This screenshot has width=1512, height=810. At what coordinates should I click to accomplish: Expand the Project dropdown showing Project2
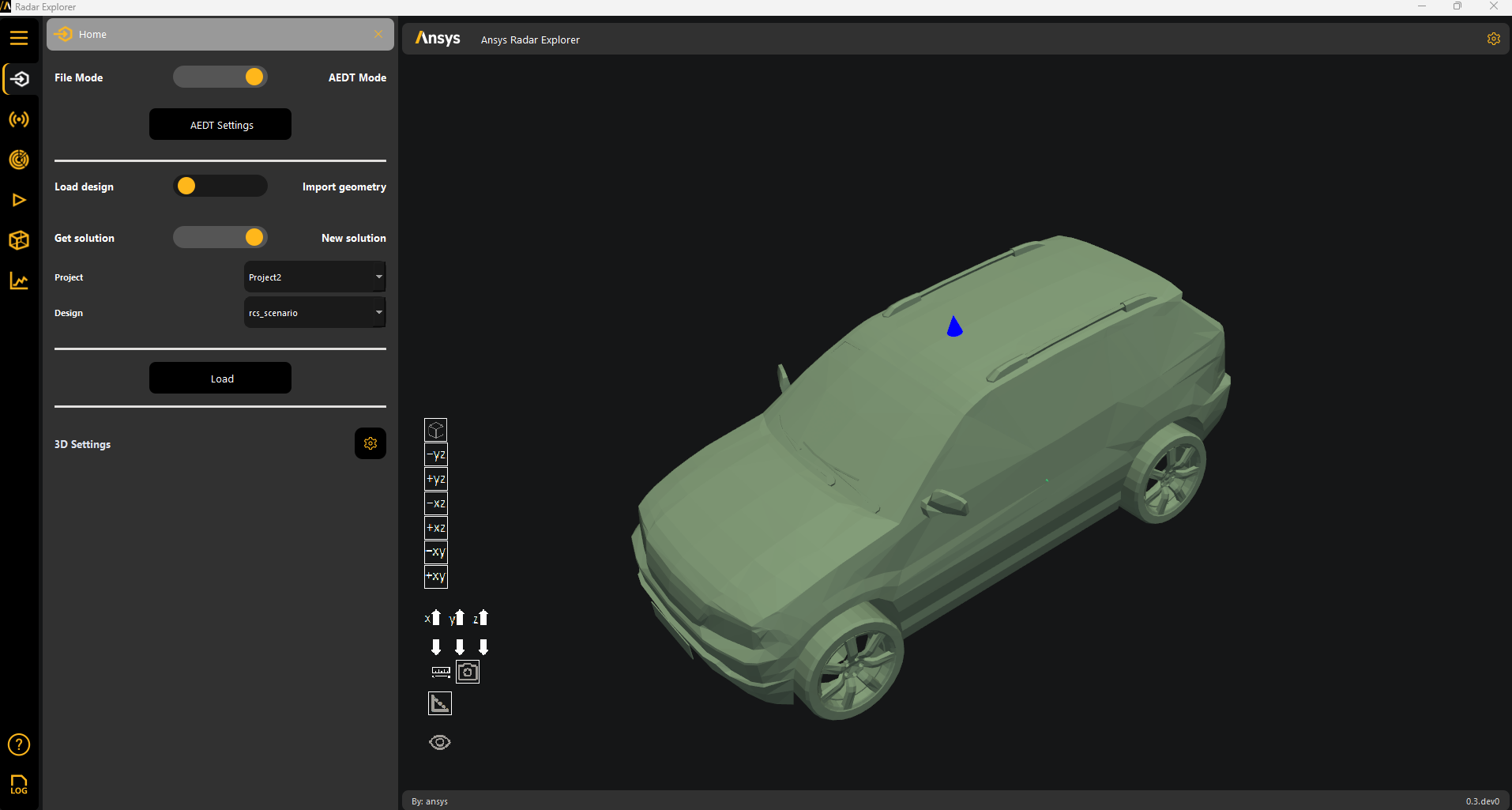point(314,277)
